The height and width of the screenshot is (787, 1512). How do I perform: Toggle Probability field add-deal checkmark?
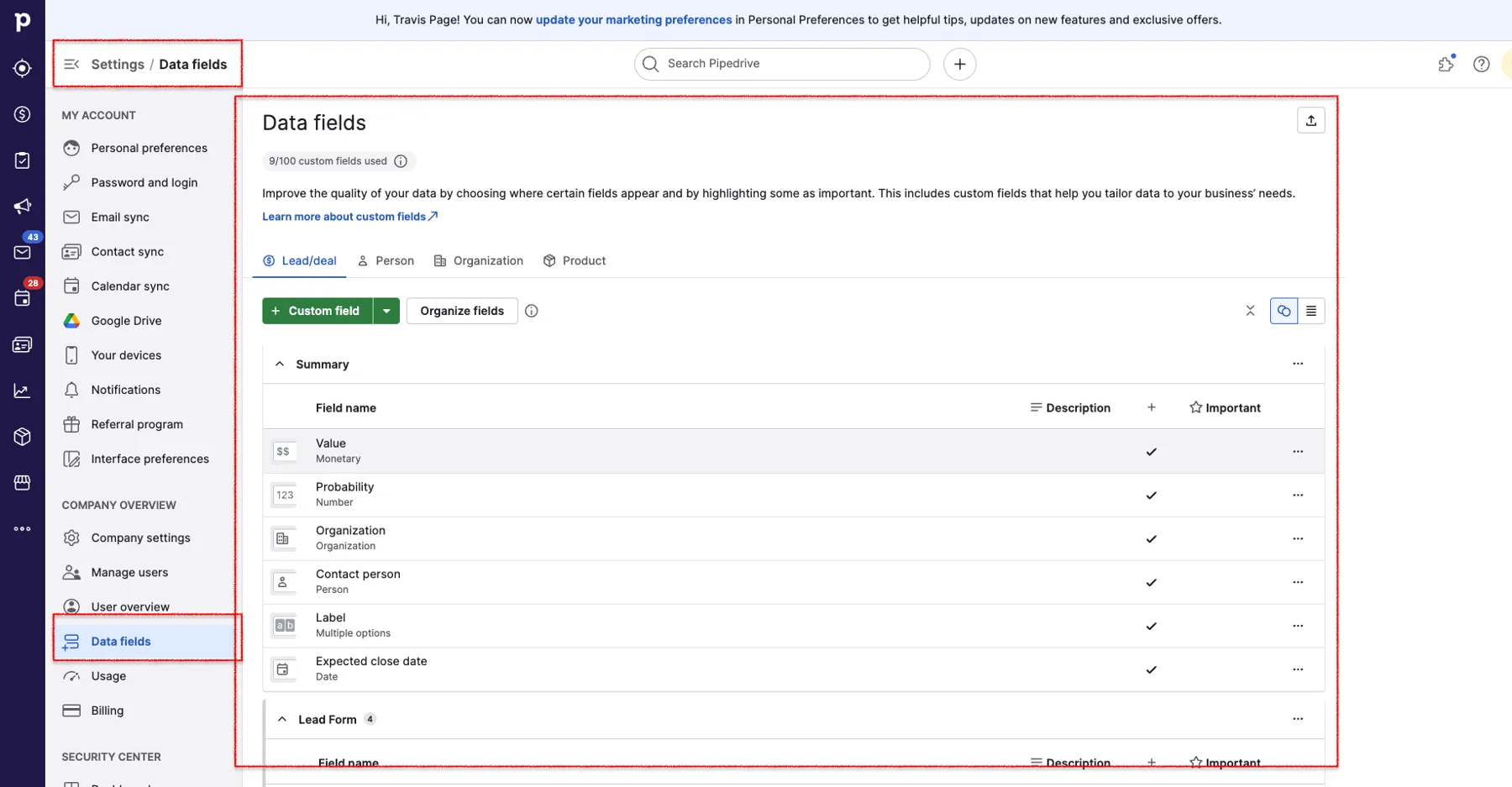[1151, 496]
